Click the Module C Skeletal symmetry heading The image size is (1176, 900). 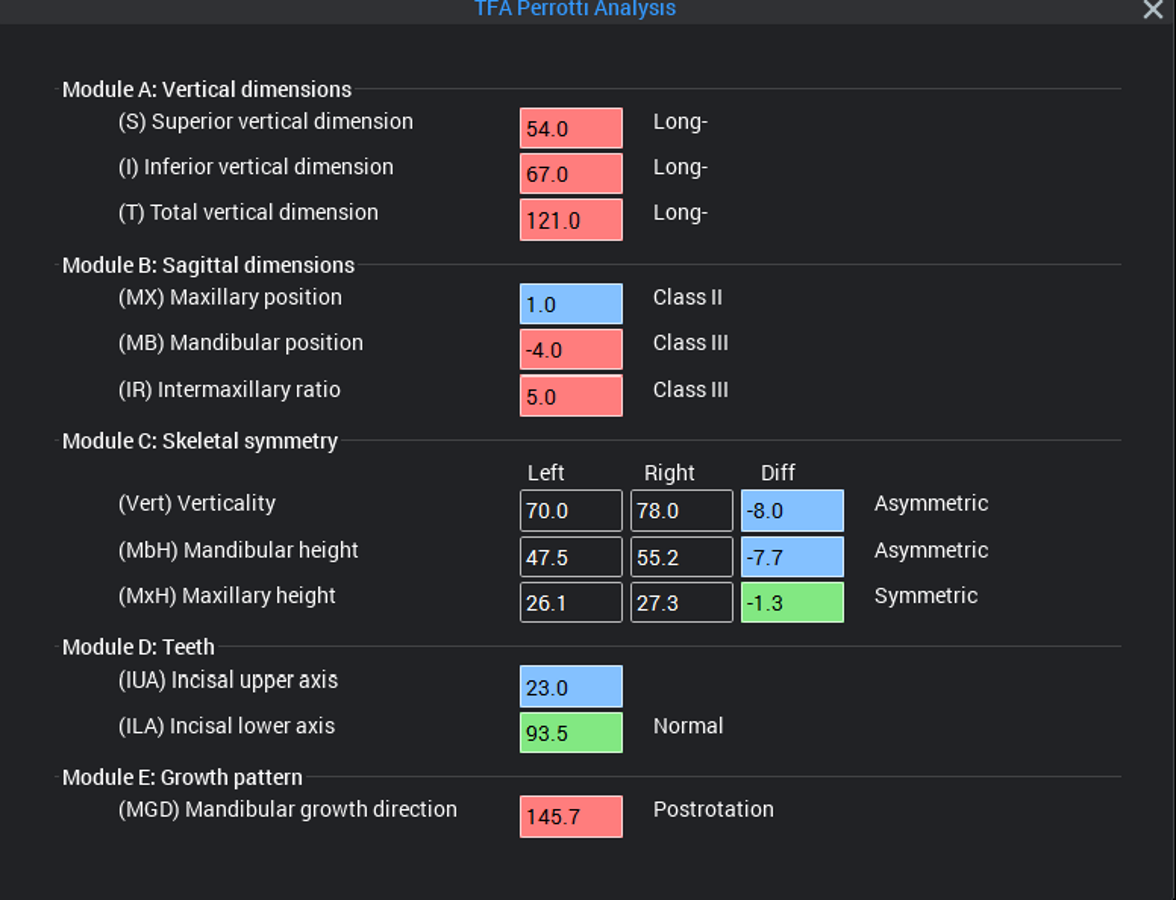tap(200, 441)
